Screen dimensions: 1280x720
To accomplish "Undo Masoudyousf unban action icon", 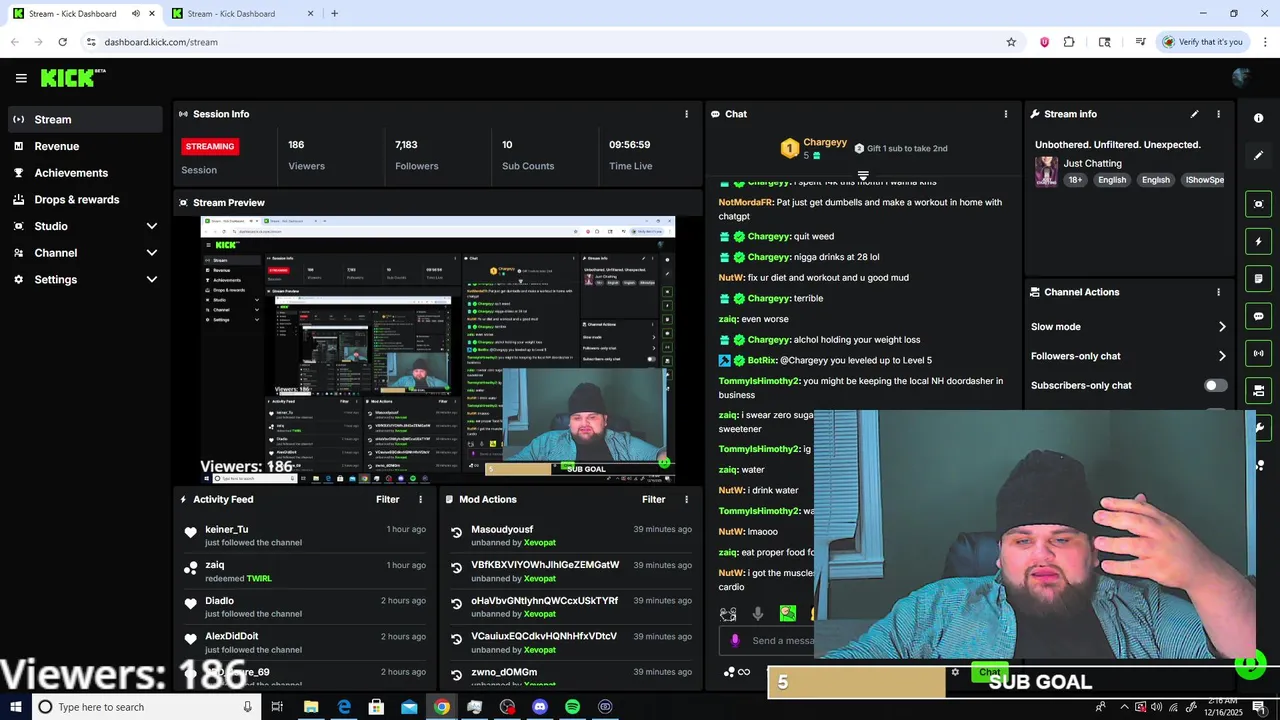I will tap(457, 532).
